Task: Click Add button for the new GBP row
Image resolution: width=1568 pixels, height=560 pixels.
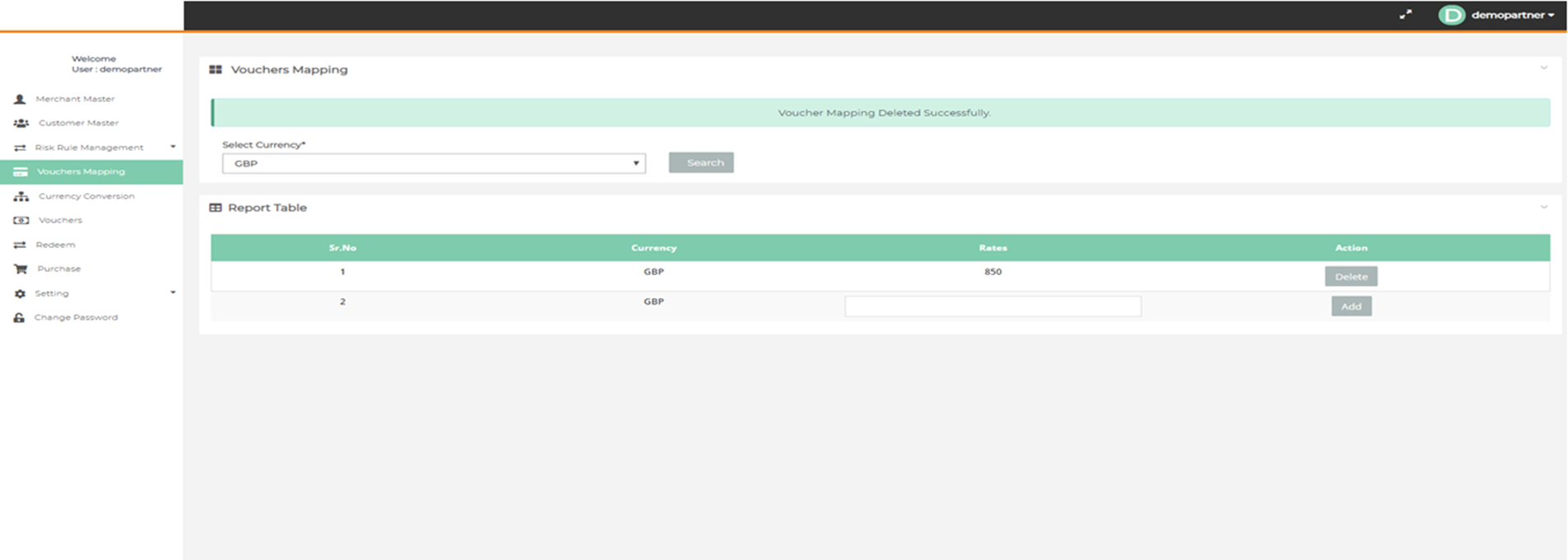Action: (x=1351, y=306)
